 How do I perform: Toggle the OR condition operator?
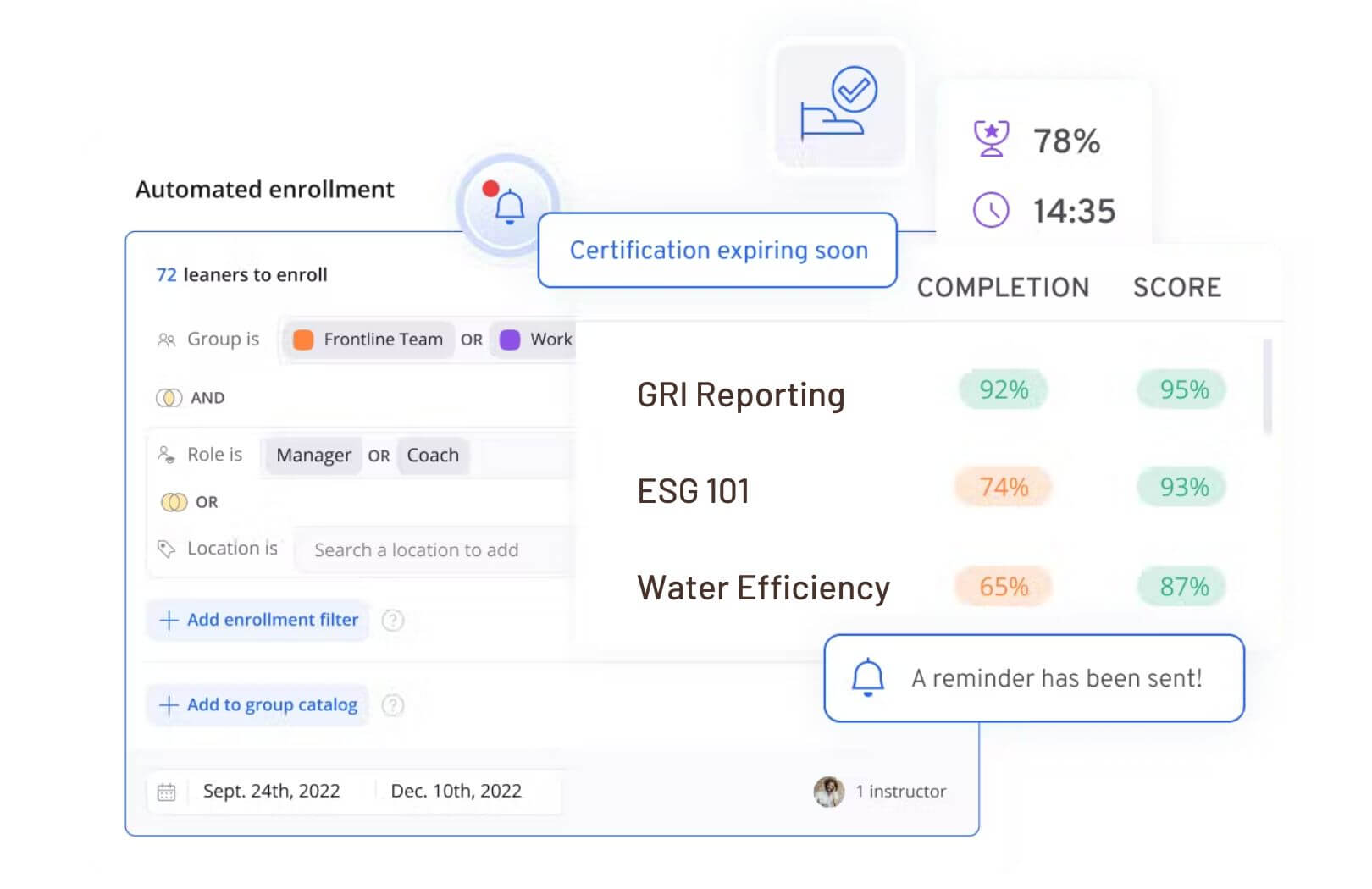click(x=174, y=502)
